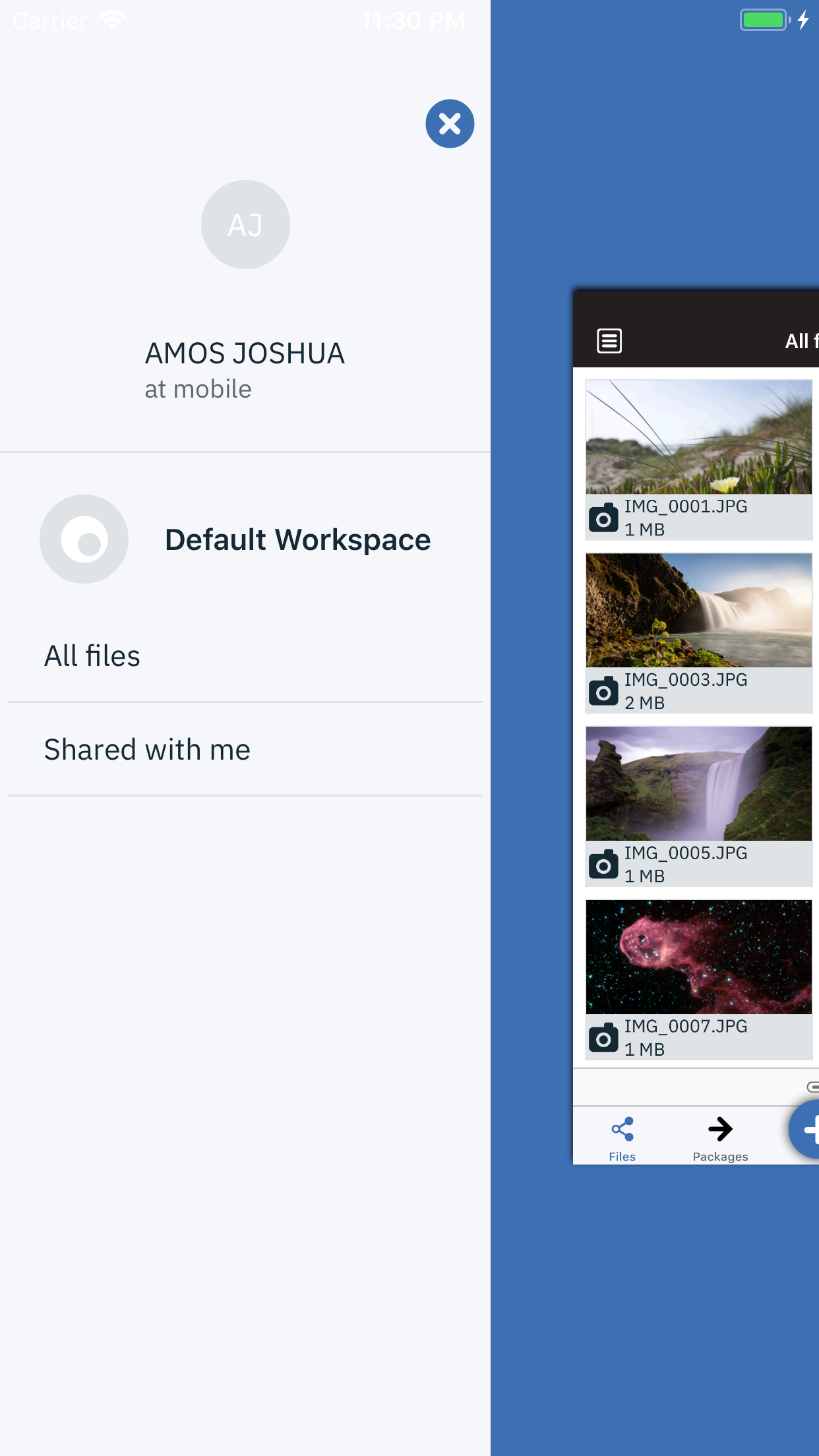Screen dimensions: 819x1456
Task: Open the purple waterfall photo thumbnail
Action: (698, 784)
